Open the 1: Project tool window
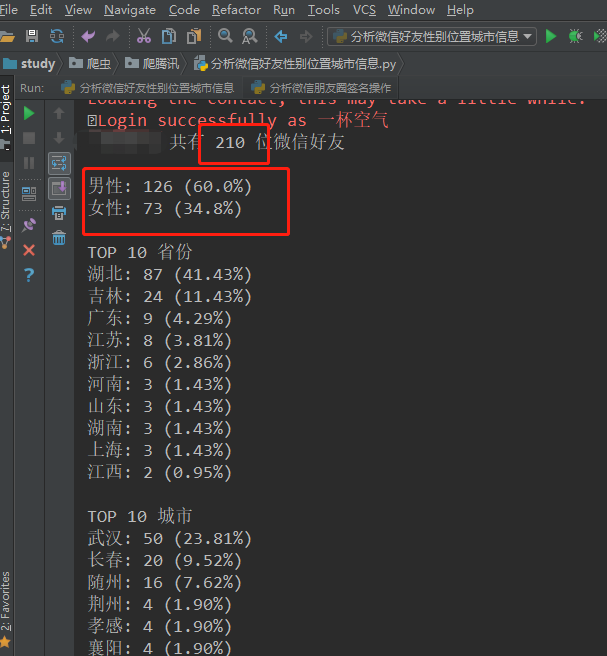The image size is (607, 656). point(6,110)
